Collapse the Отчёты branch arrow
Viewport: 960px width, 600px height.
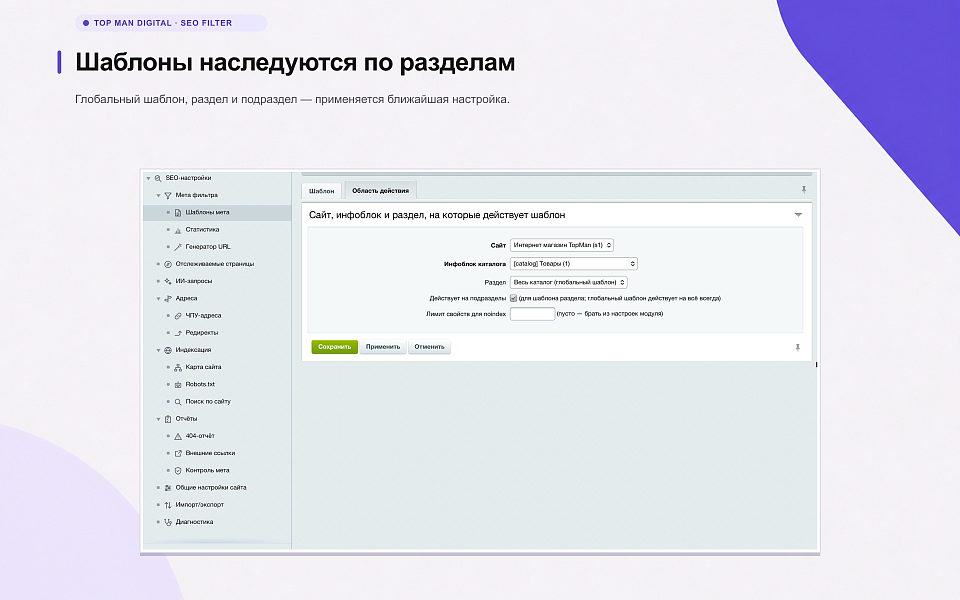click(x=158, y=419)
